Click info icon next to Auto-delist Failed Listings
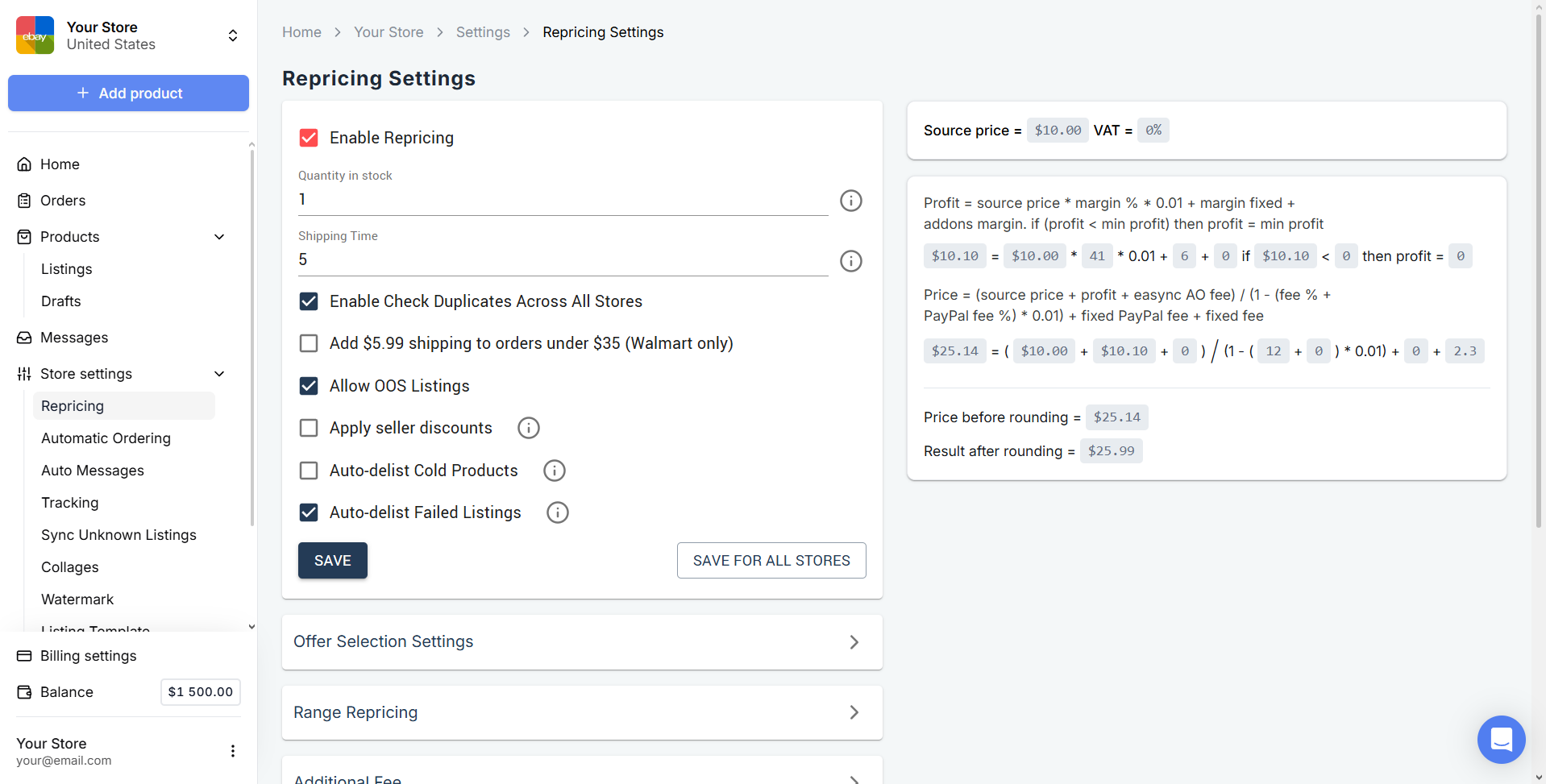Screen dimensions: 1546x784 click(x=557, y=512)
